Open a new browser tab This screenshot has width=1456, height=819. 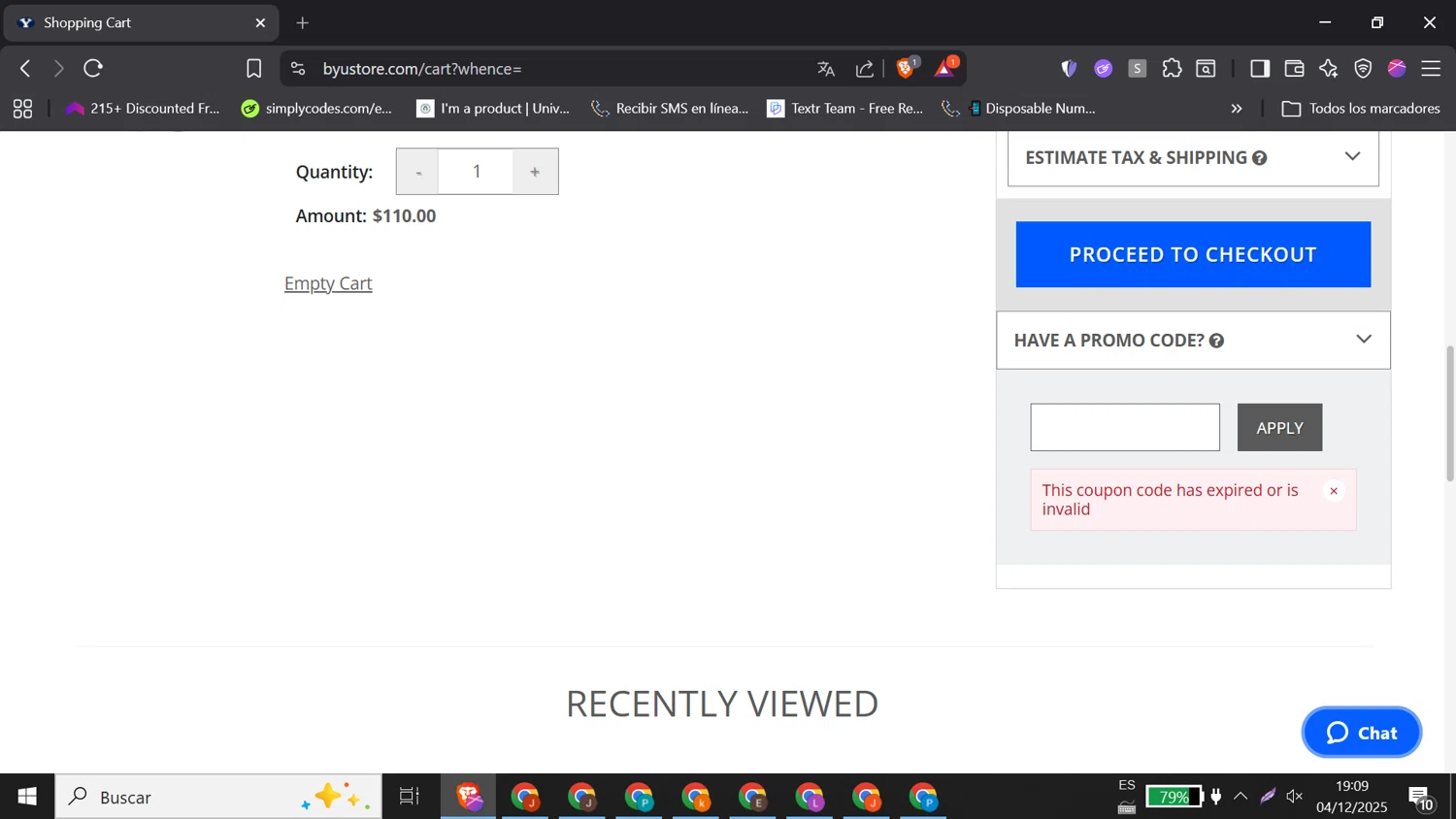coord(303,22)
